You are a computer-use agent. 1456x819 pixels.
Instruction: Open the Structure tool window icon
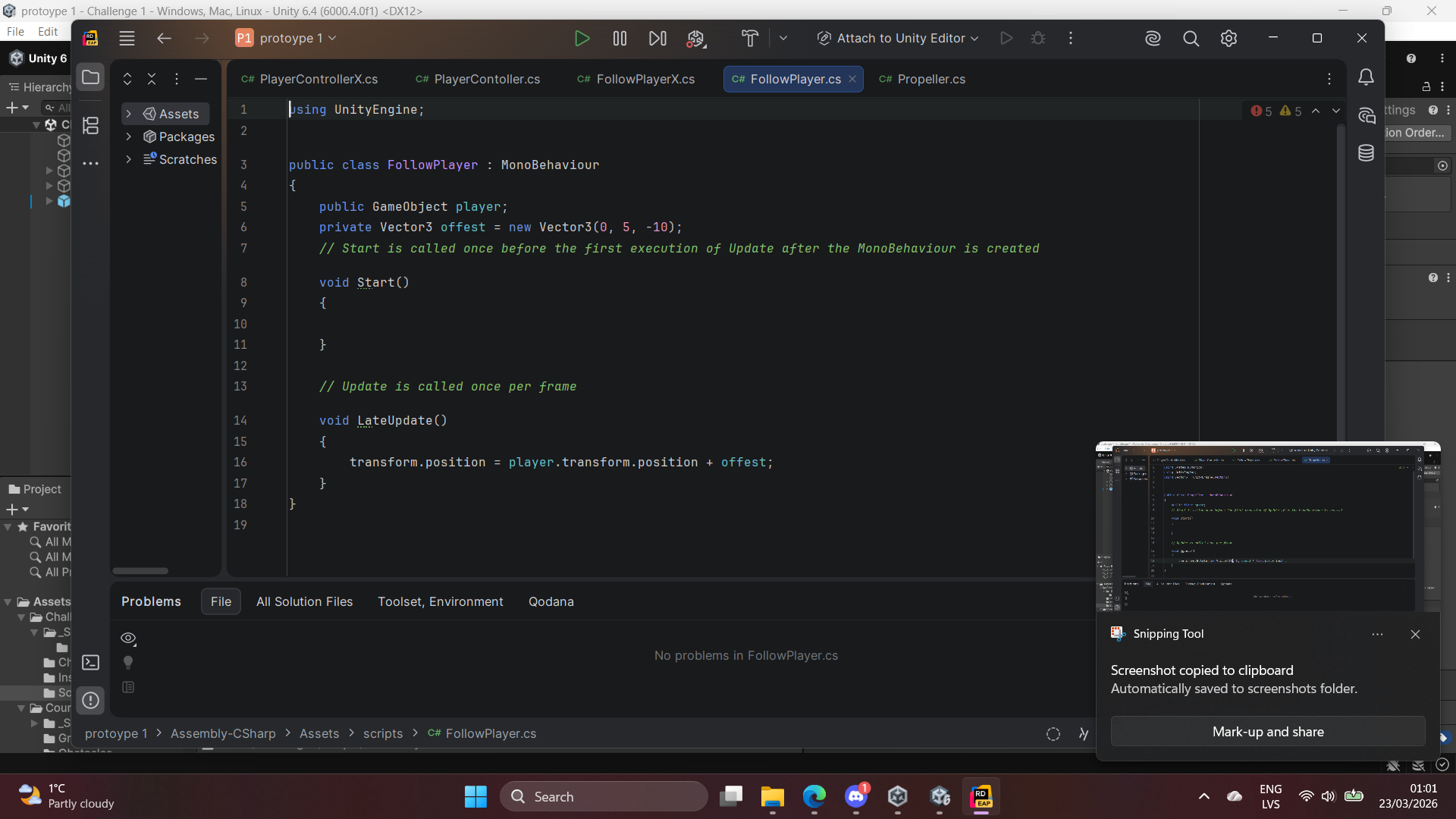coord(90,126)
